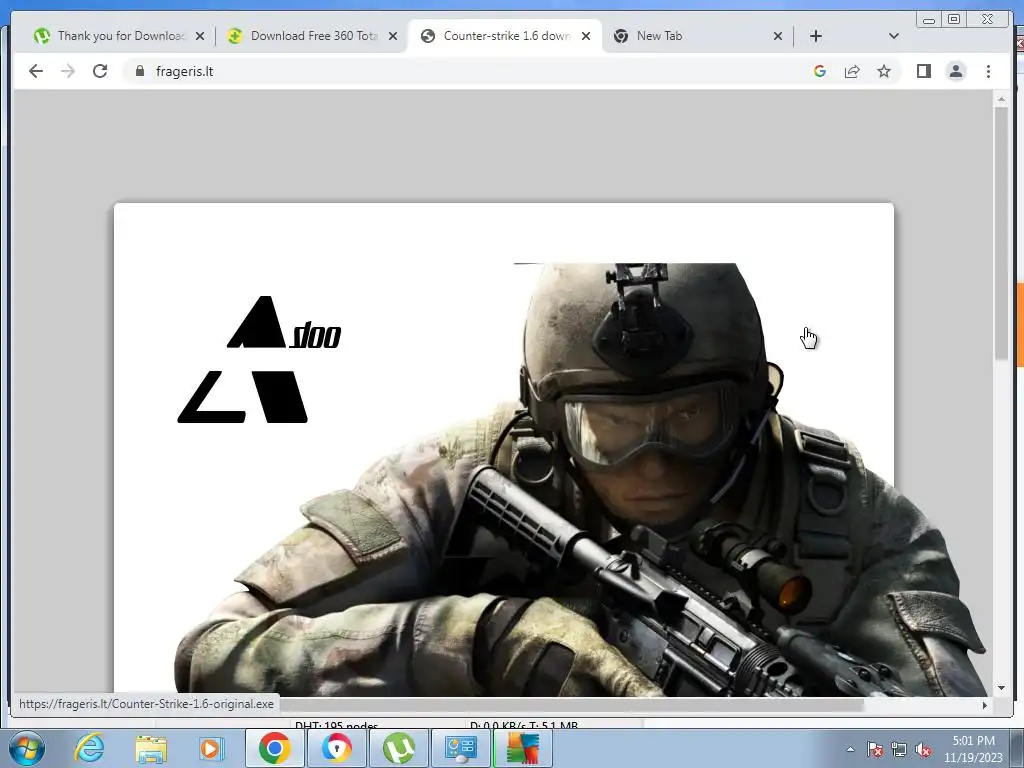1024x768 pixels.
Task: Open the muted volume tray icon
Action: click(x=923, y=750)
